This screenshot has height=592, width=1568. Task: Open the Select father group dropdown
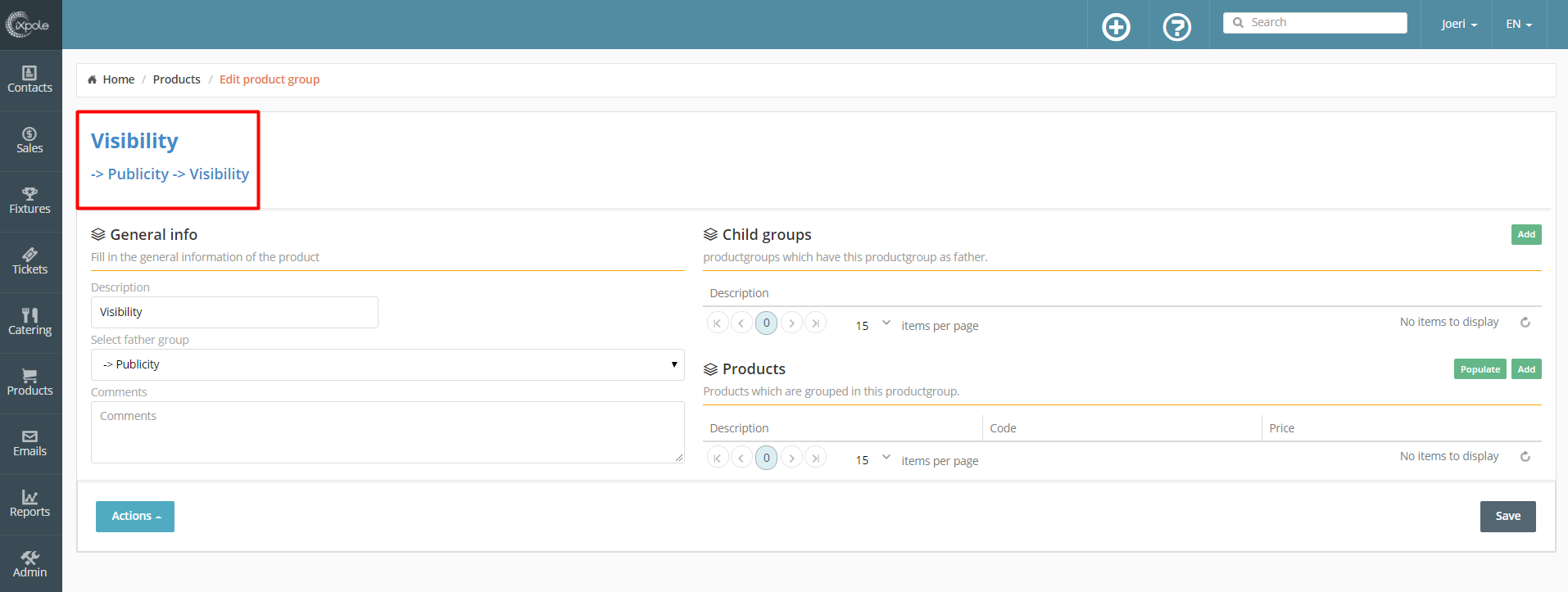387,364
